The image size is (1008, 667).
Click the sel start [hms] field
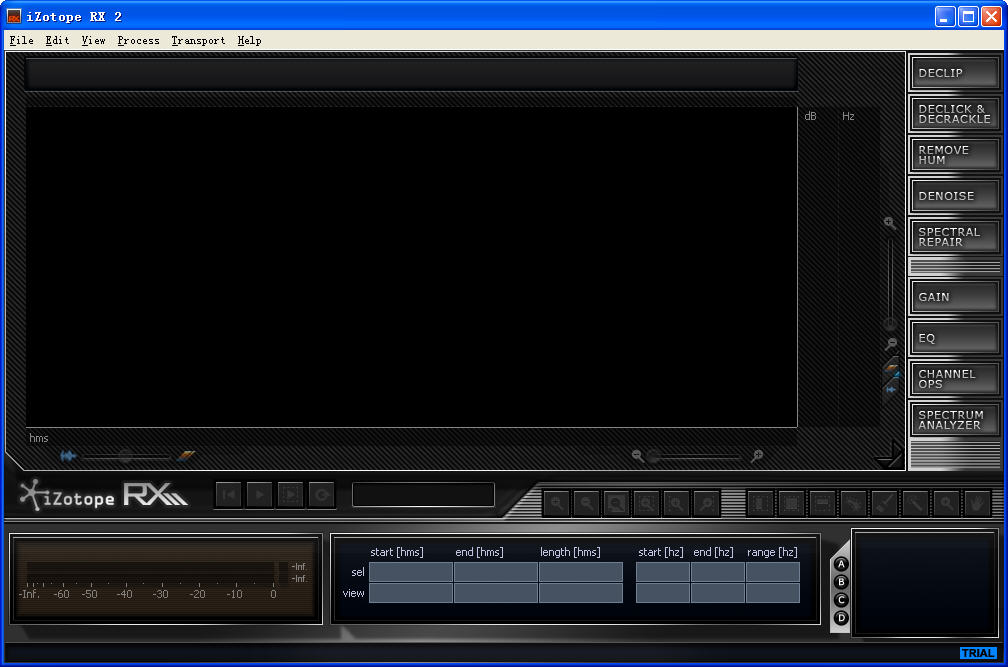tap(411, 572)
